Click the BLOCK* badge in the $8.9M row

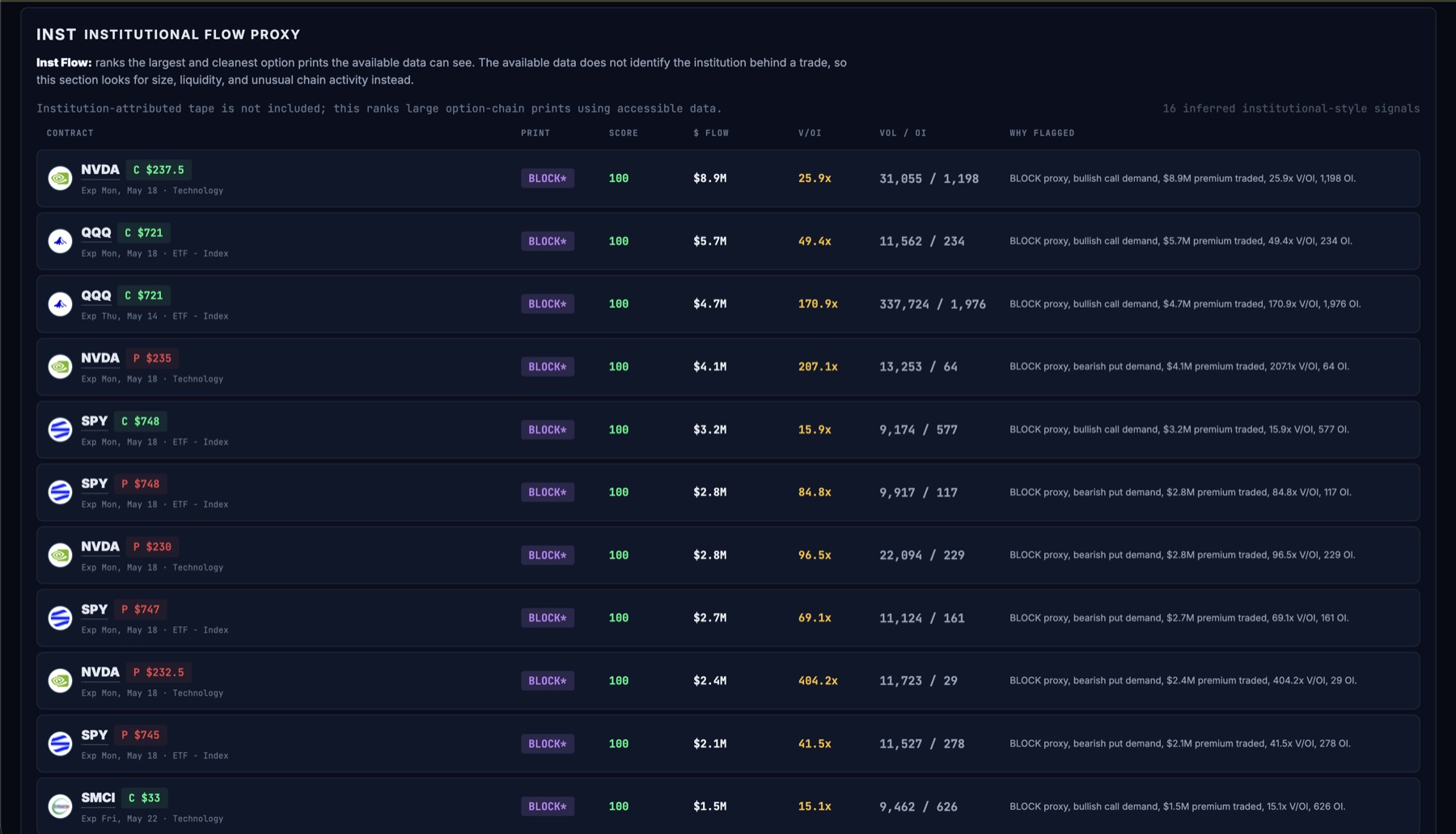click(548, 178)
